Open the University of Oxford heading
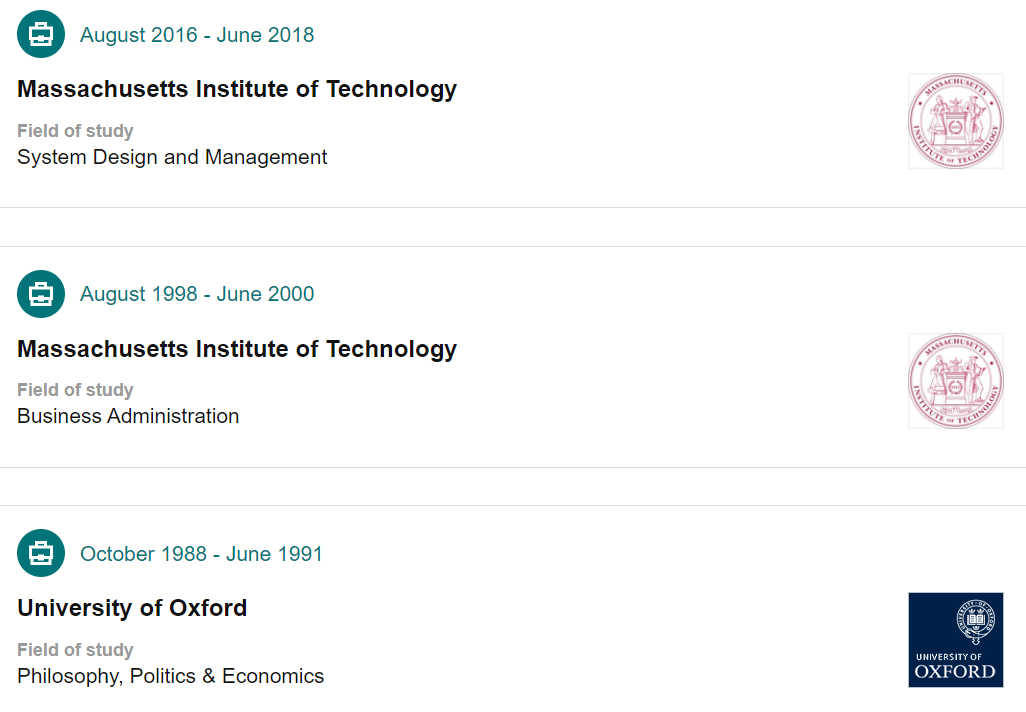This screenshot has width=1026, height=712. [x=132, y=608]
